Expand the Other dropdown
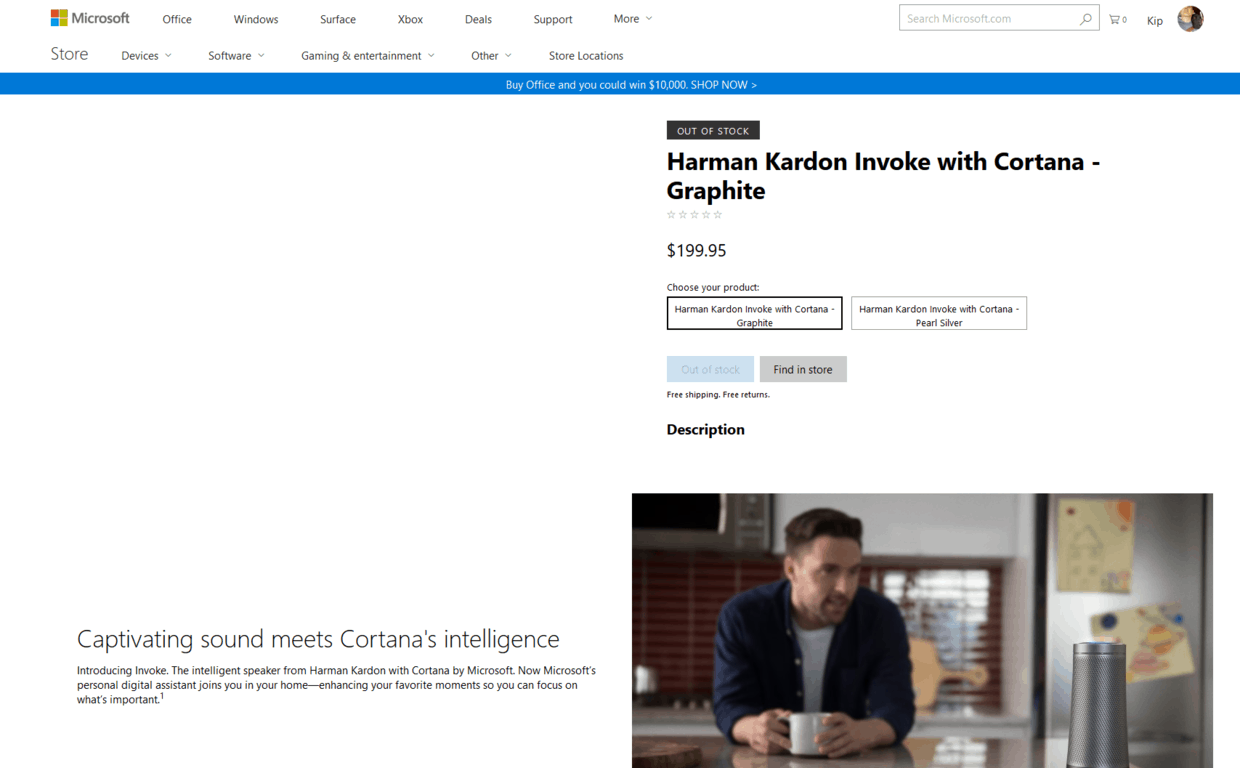1240x768 pixels. pos(491,56)
